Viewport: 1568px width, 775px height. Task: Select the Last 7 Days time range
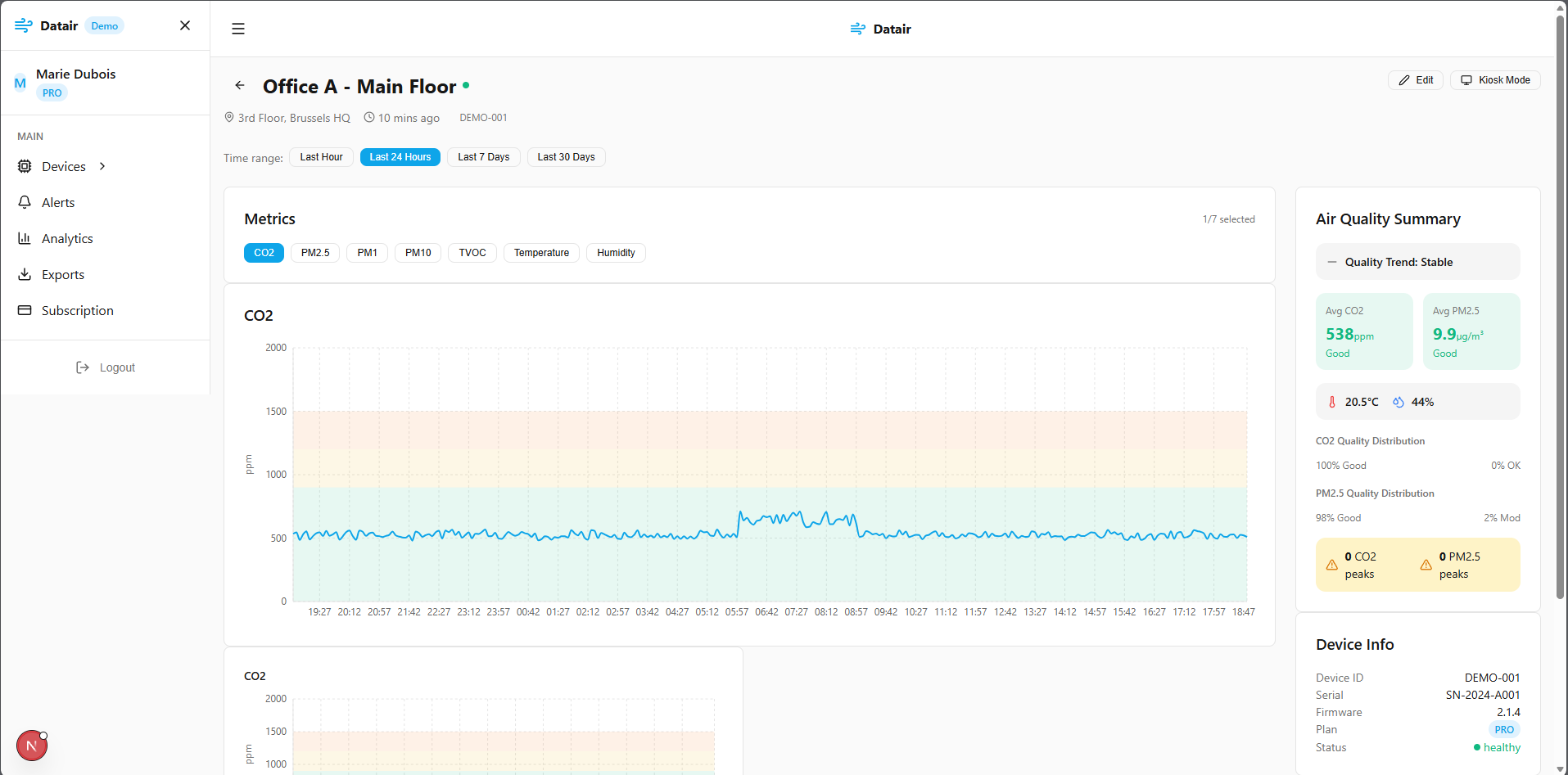click(484, 157)
